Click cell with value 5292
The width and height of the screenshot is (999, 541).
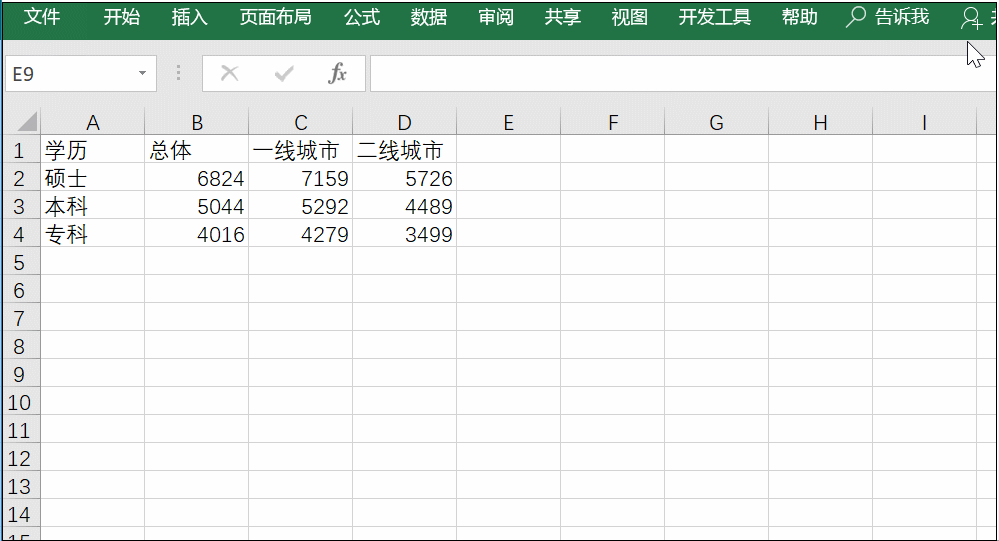coord(301,206)
